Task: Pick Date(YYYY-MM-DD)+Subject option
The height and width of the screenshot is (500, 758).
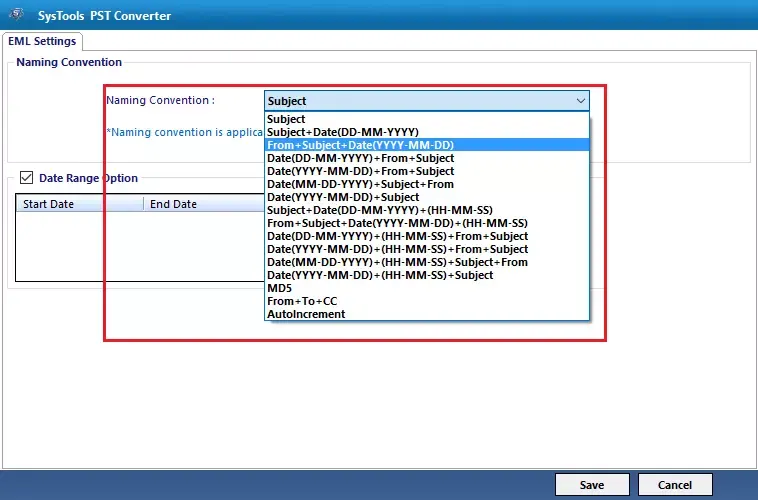Action: click(427, 197)
